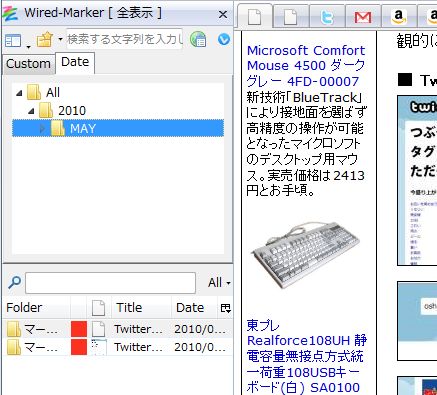
Task: Open the sidebar layout view icon
Action: coord(13,41)
